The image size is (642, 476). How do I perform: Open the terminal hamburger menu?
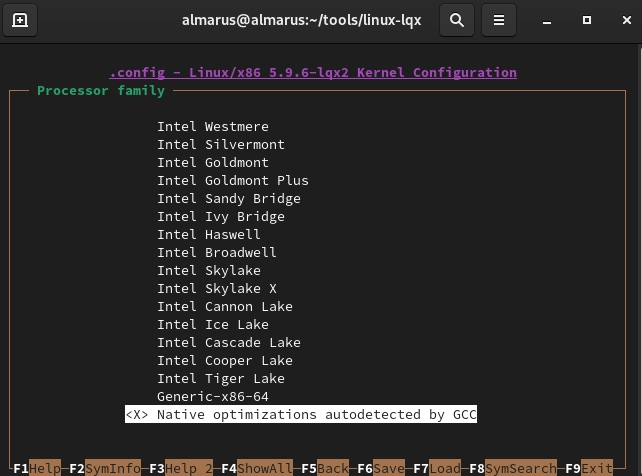coord(499,20)
